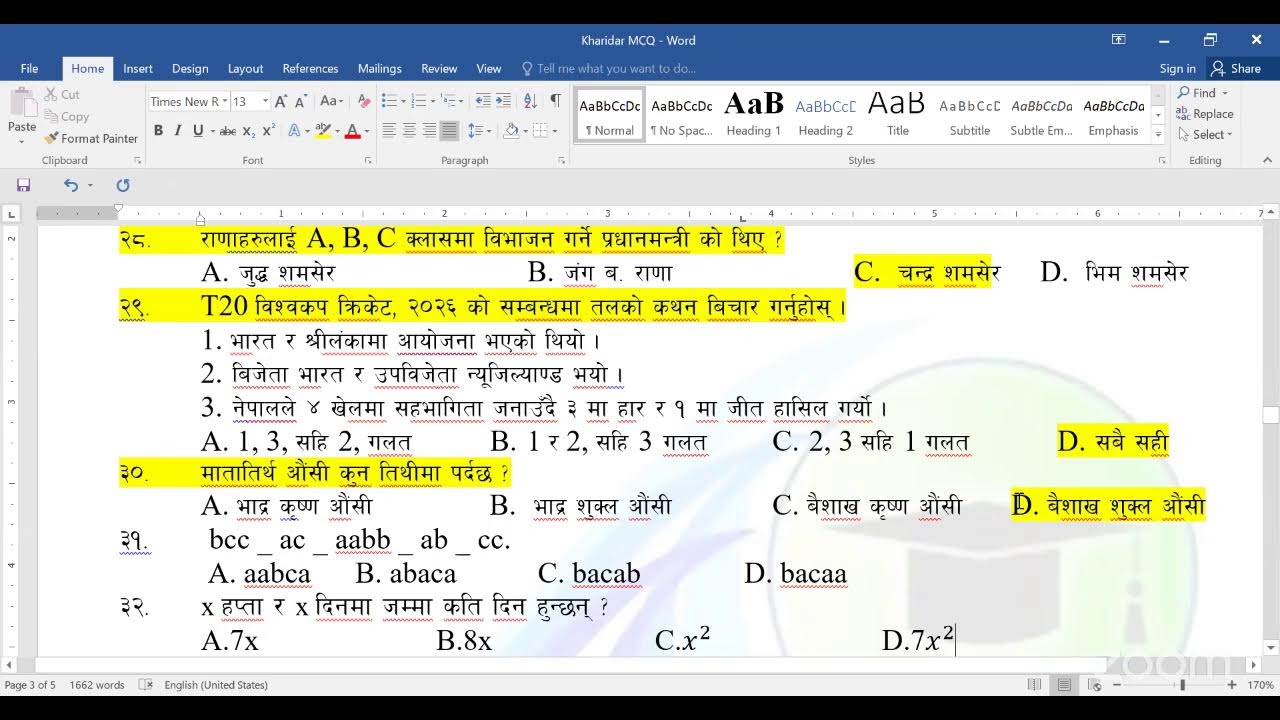Viewport: 1280px width, 720px height.
Task: Switch to the Layout tab
Action: (x=245, y=69)
